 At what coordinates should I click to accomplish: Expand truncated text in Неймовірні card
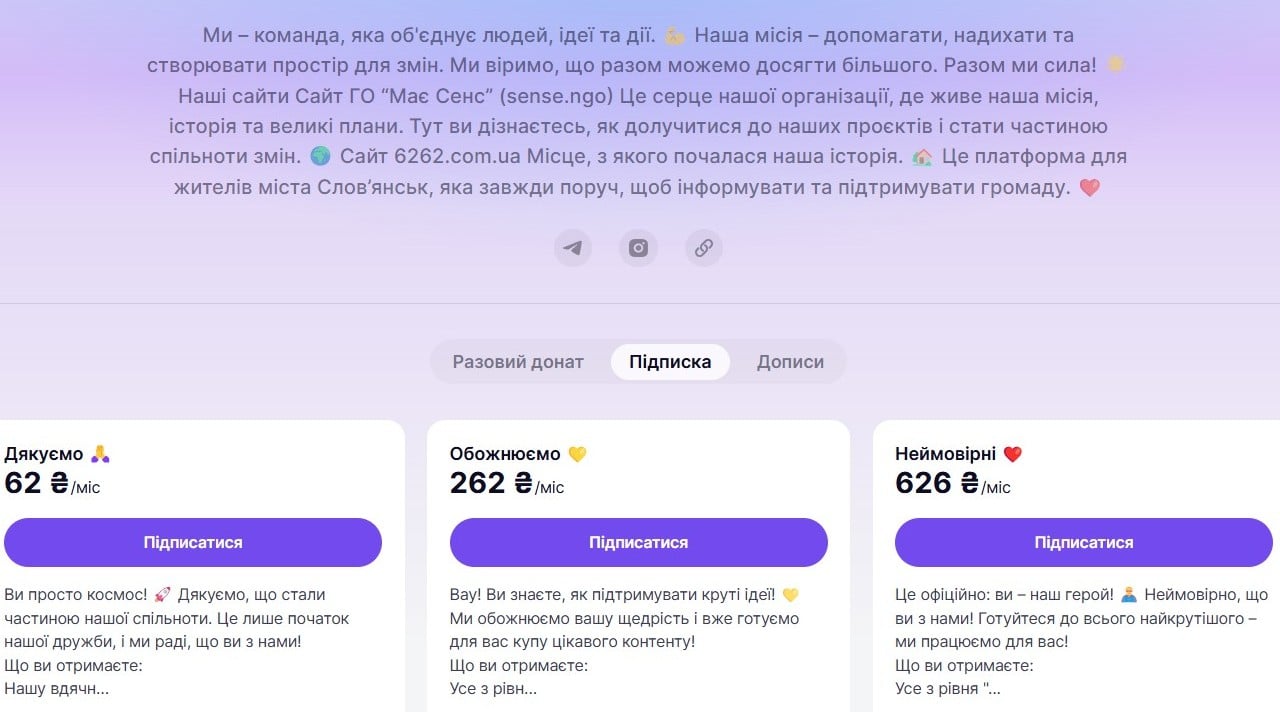coord(947,688)
